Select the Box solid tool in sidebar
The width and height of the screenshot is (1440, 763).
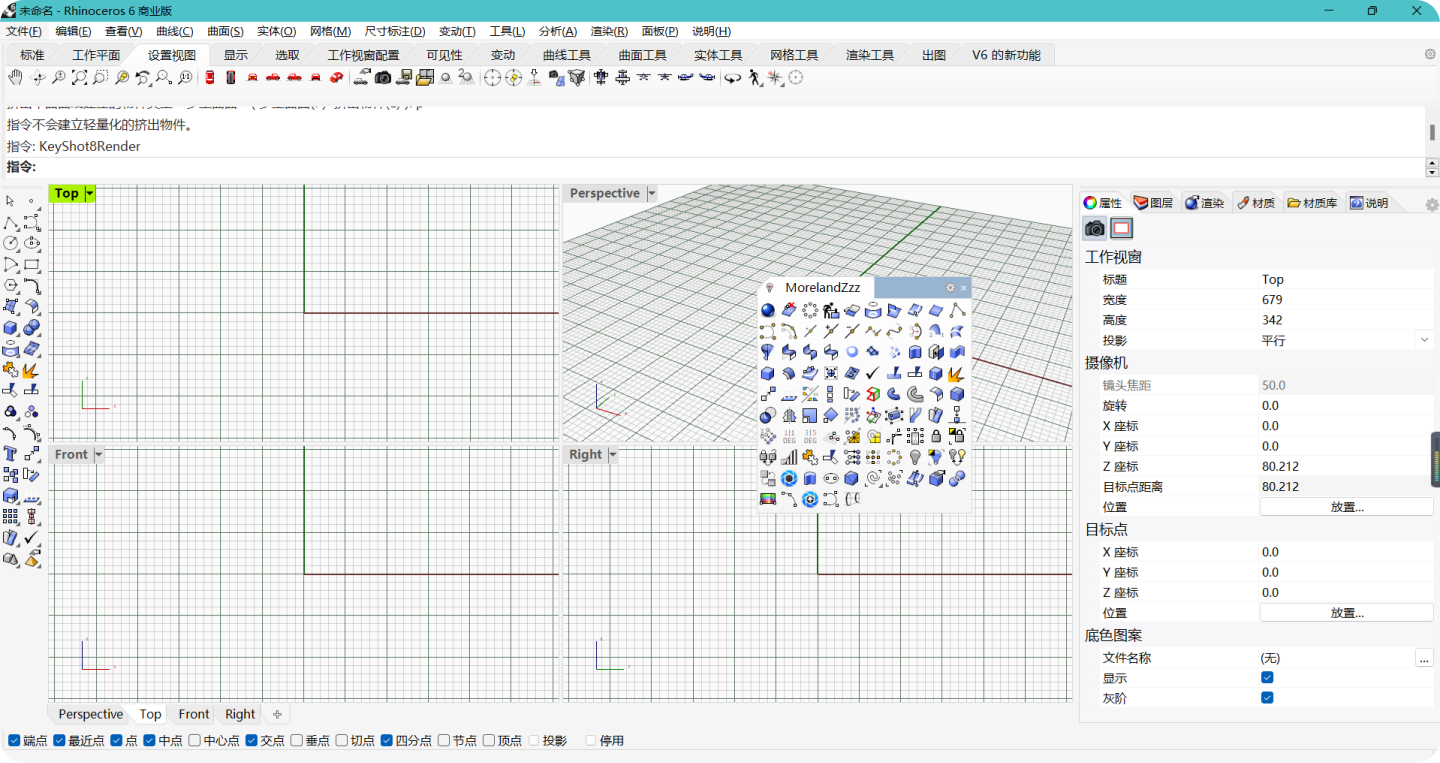click(x=10, y=328)
